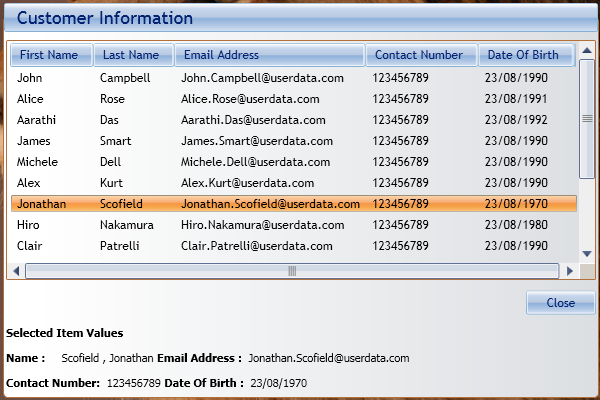The height and width of the screenshot is (400, 600).
Task: Click selected email value below the grid
Action: 329,358
